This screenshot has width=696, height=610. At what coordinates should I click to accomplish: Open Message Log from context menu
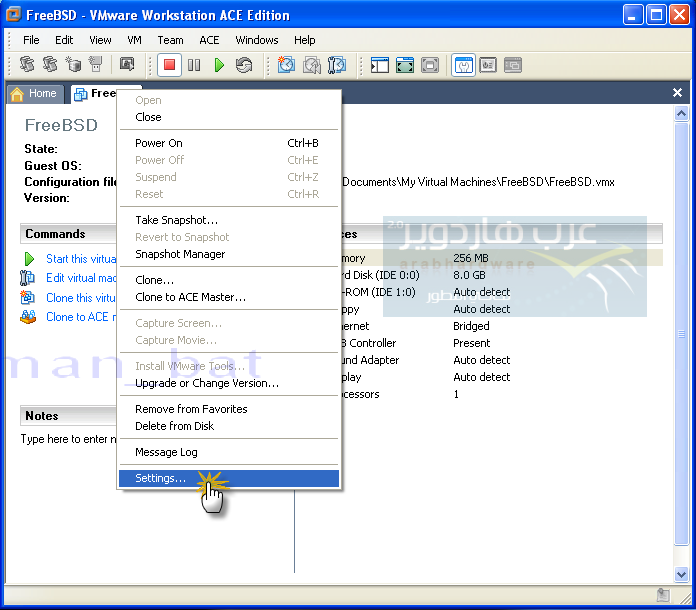pos(229,452)
